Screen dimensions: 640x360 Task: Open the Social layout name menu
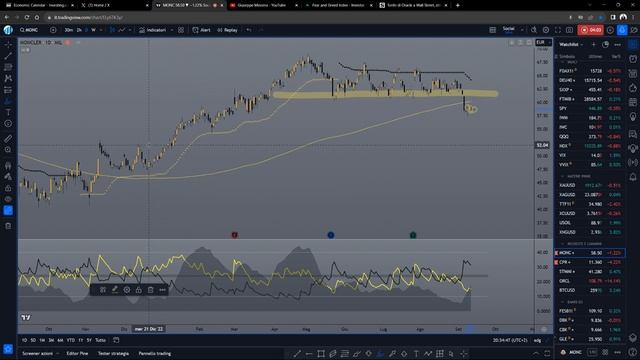tap(509, 29)
